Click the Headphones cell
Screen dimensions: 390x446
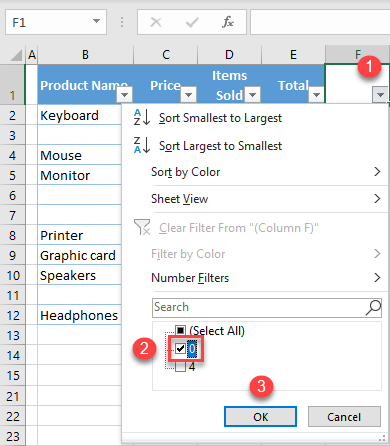click(x=79, y=315)
